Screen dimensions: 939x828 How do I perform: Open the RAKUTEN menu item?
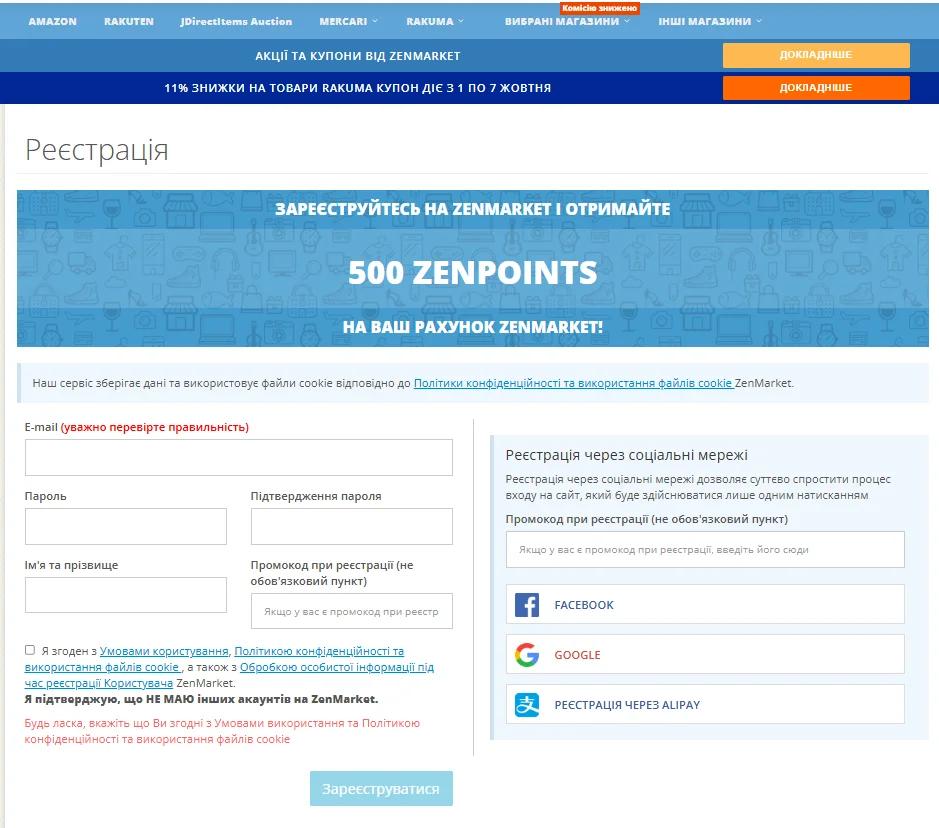129,21
